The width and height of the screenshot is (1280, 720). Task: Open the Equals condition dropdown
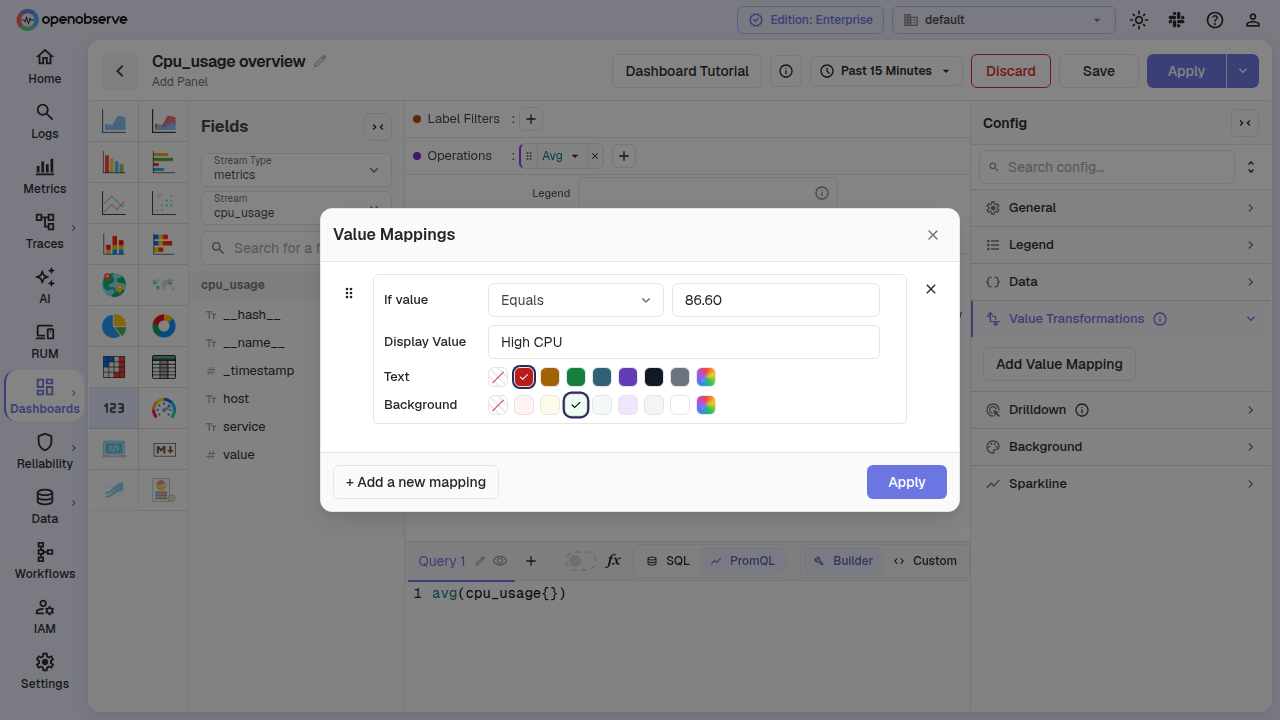pyautogui.click(x=576, y=300)
